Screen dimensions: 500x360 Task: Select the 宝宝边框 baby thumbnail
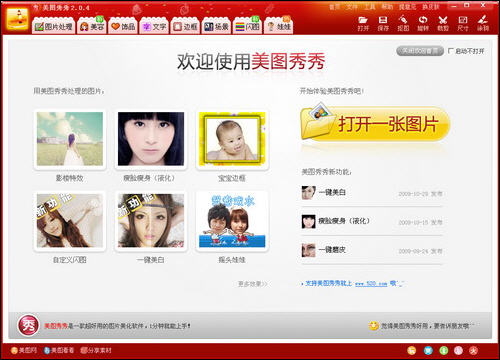tap(232, 139)
